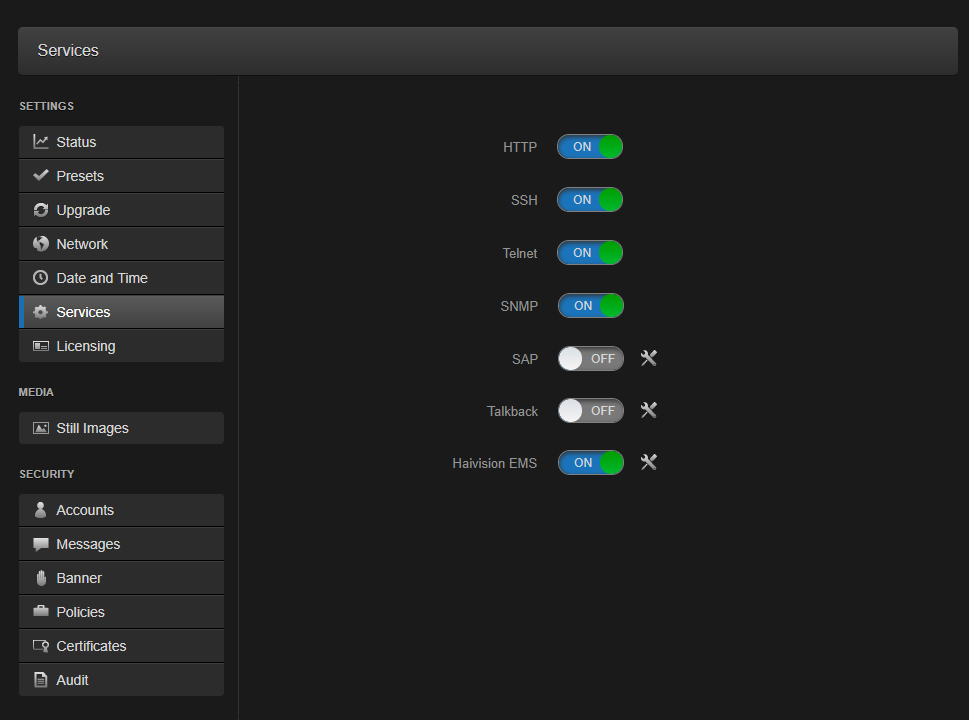The width and height of the screenshot is (969, 720).
Task: Turn on the Talkback toggle
Action: (x=590, y=411)
